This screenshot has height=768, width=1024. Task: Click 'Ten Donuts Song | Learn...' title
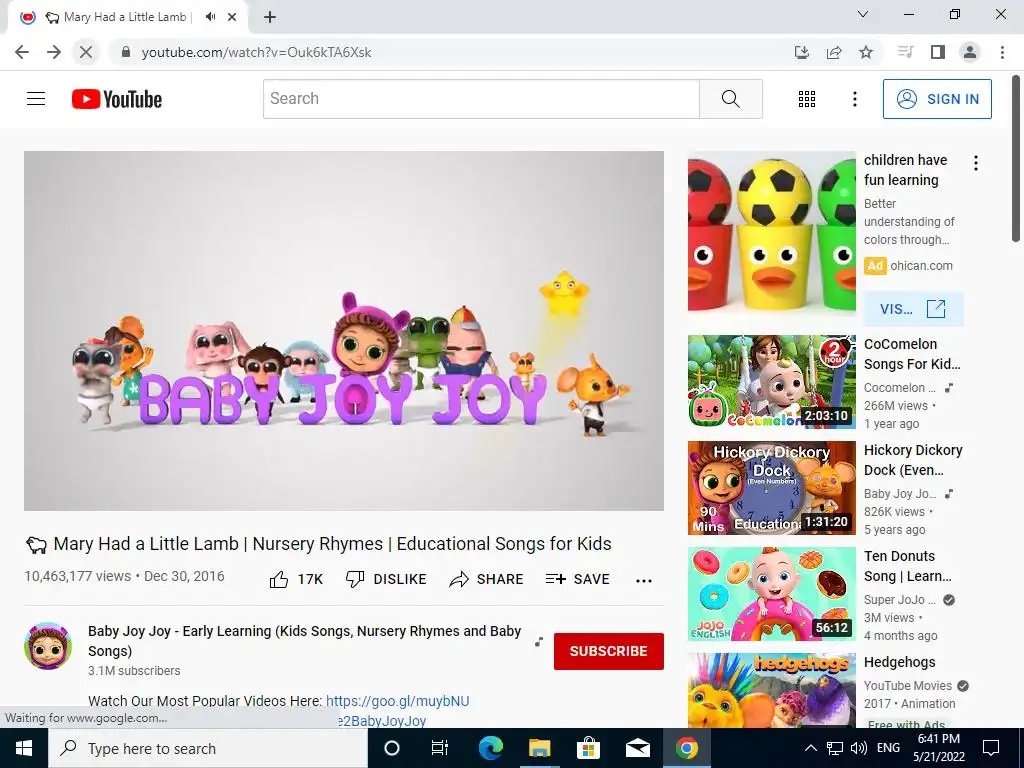click(x=907, y=566)
